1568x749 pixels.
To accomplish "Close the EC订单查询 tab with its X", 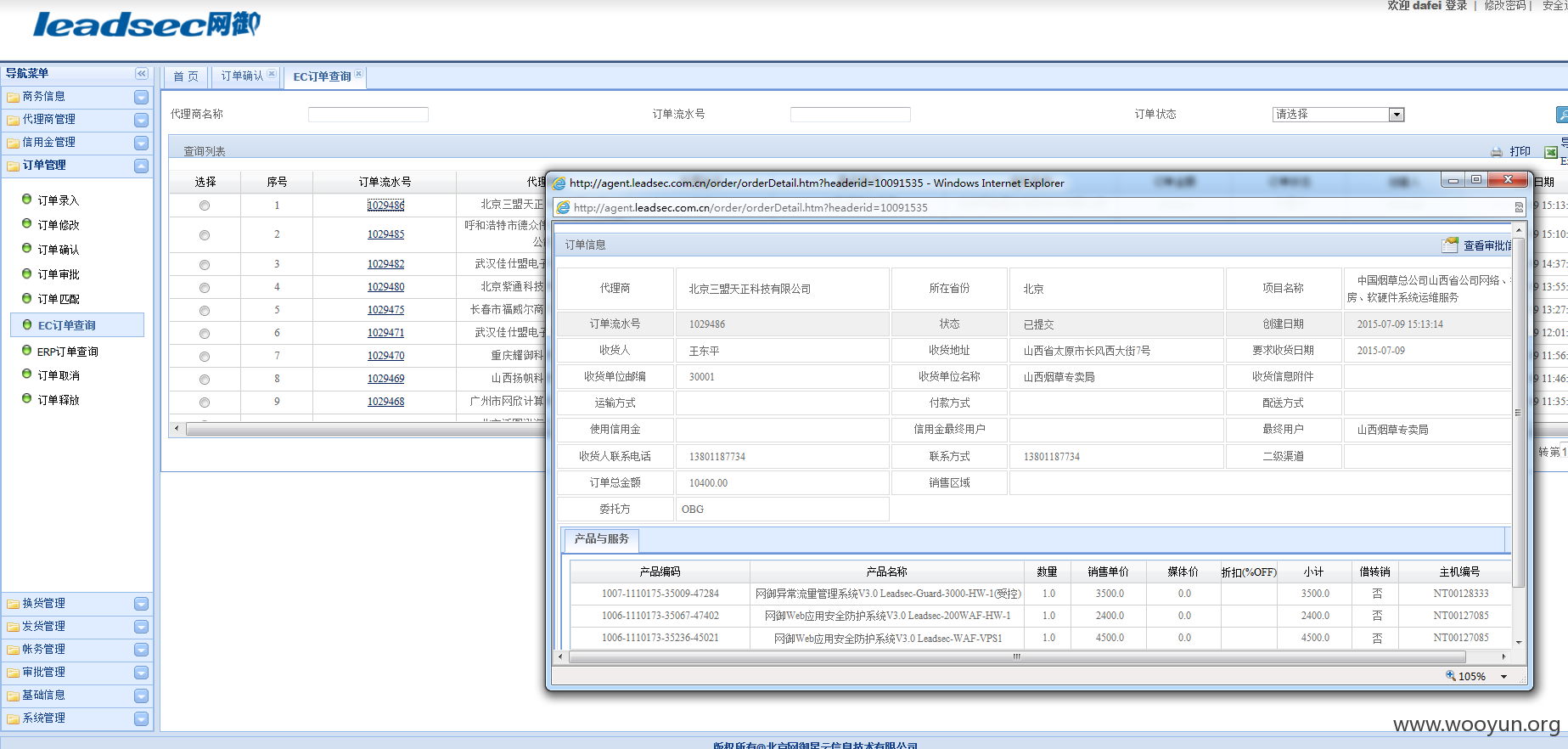I will (359, 74).
